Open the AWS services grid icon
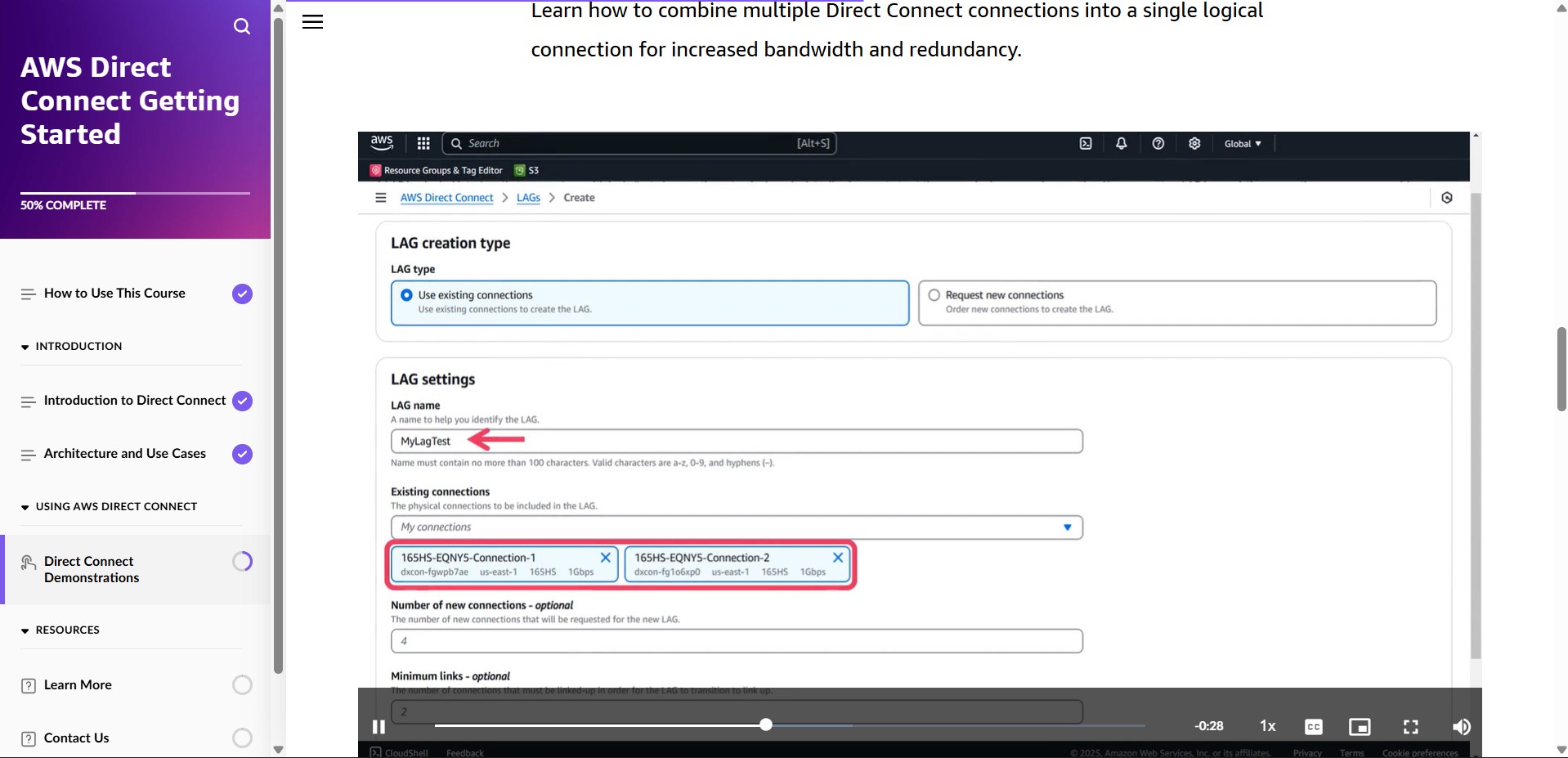 pyautogui.click(x=423, y=143)
